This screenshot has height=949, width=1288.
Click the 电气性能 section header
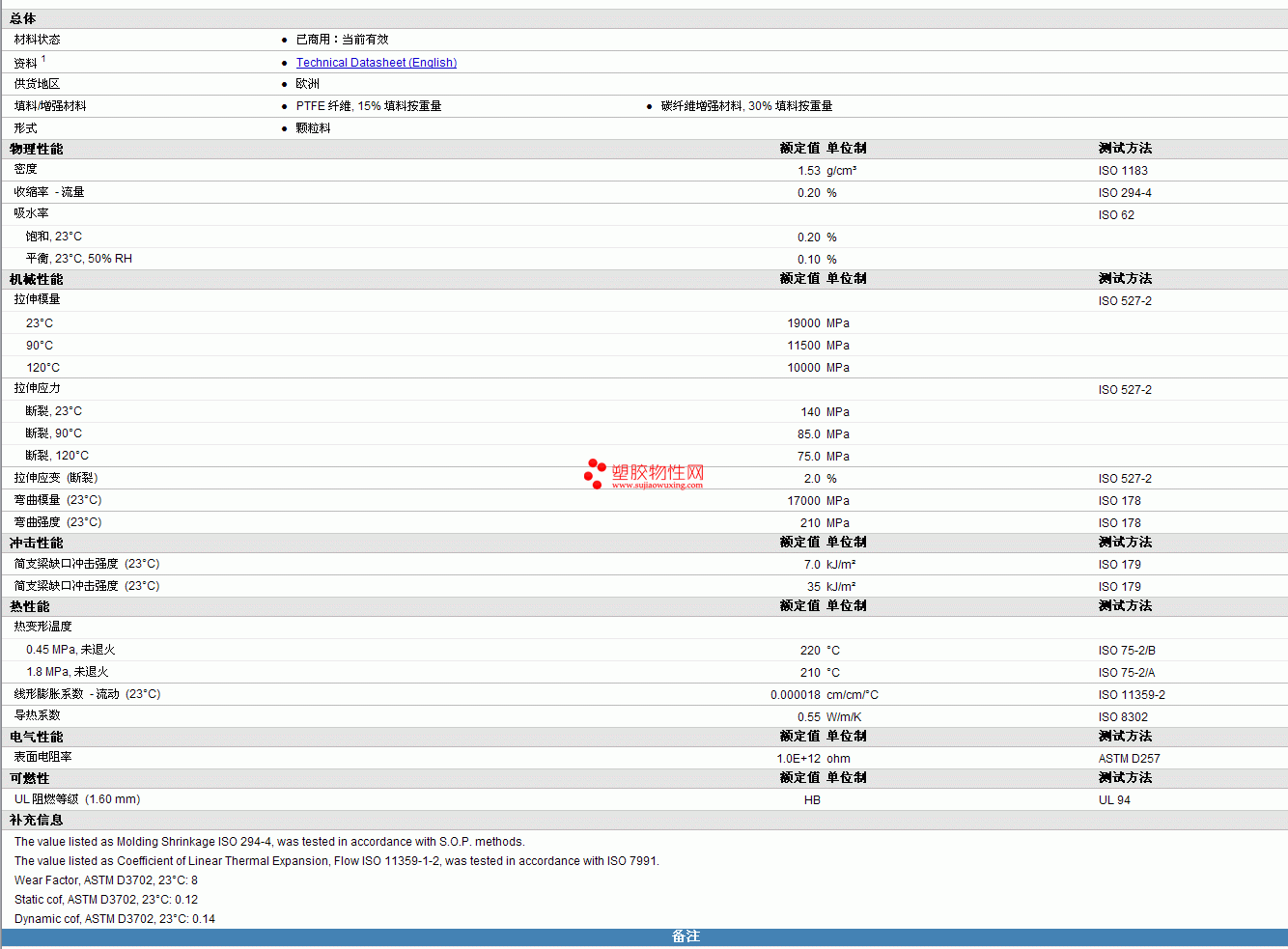[x=37, y=737]
